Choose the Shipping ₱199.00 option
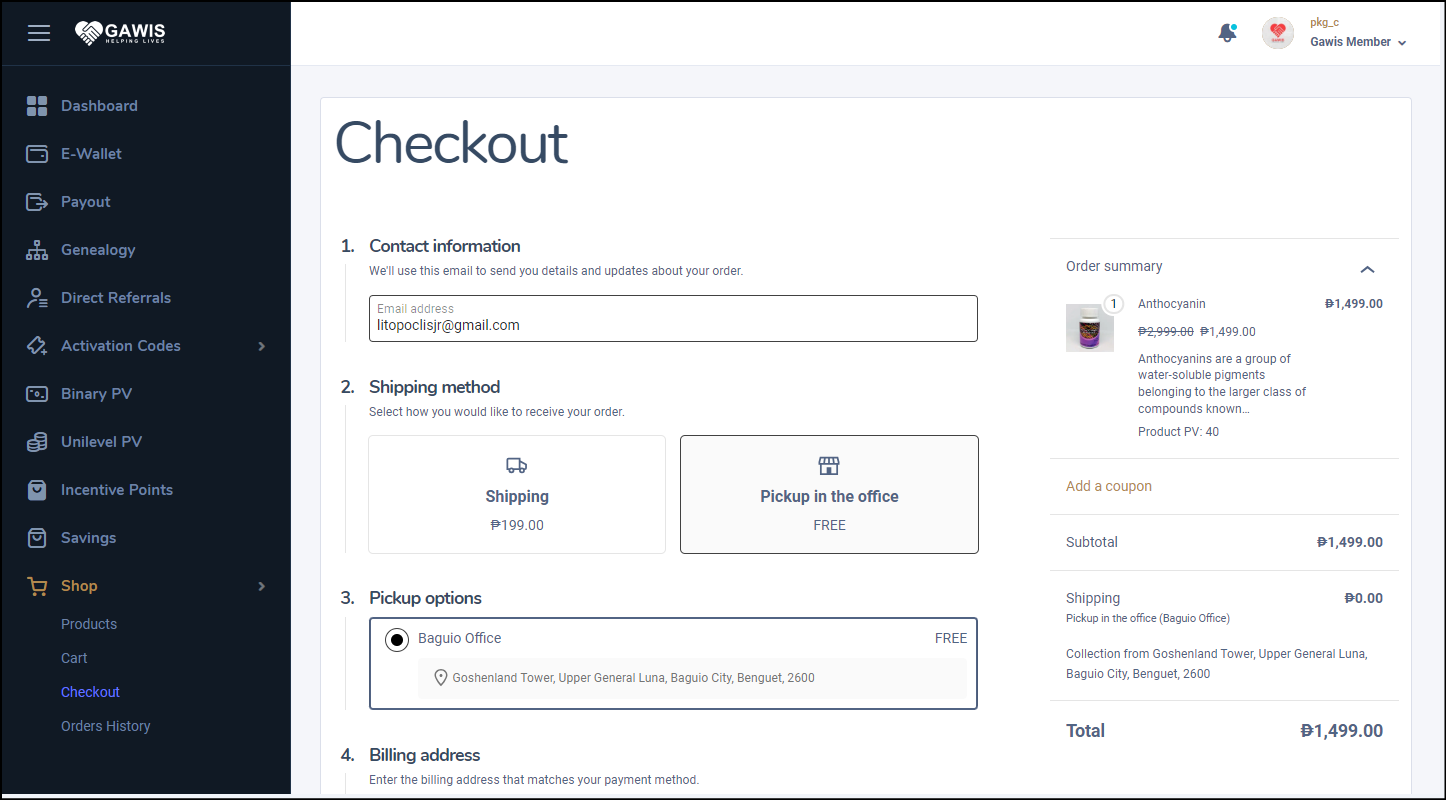This screenshot has height=800, width=1446. tap(516, 494)
